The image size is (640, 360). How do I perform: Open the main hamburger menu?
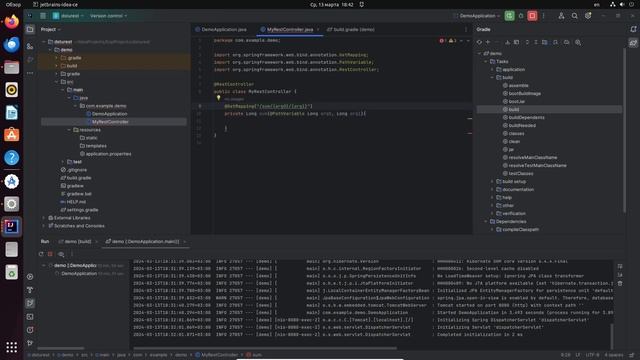[x=43, y=16]
